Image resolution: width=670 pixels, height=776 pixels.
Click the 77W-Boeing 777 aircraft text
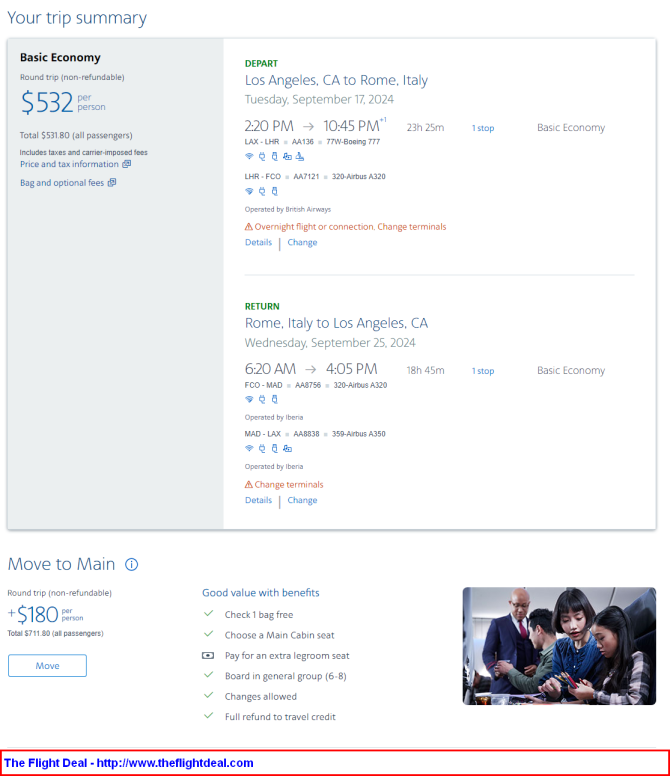pos(353,142)
